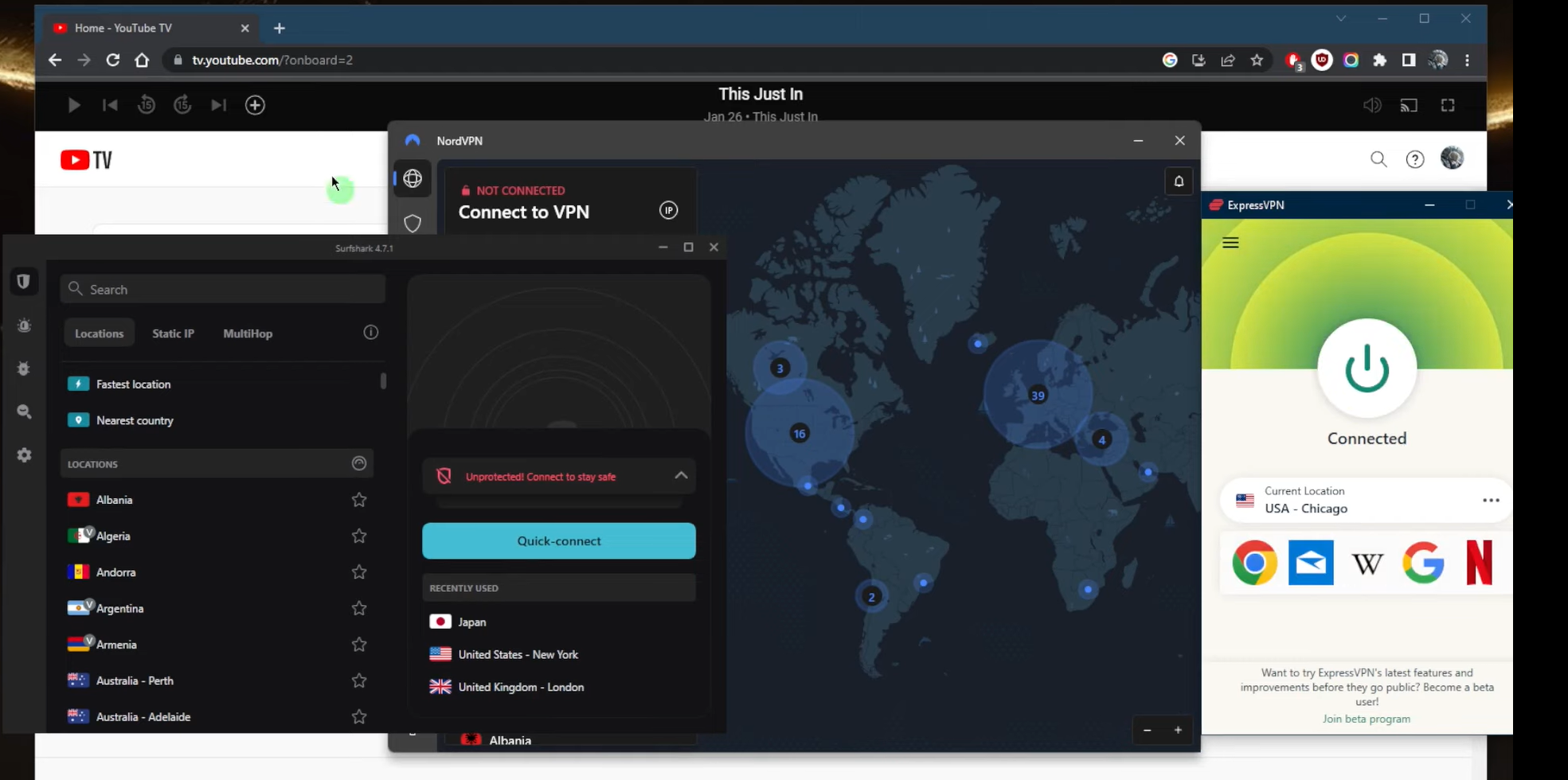Collapse the Unprotected status panel

click(x=681, y=476)
